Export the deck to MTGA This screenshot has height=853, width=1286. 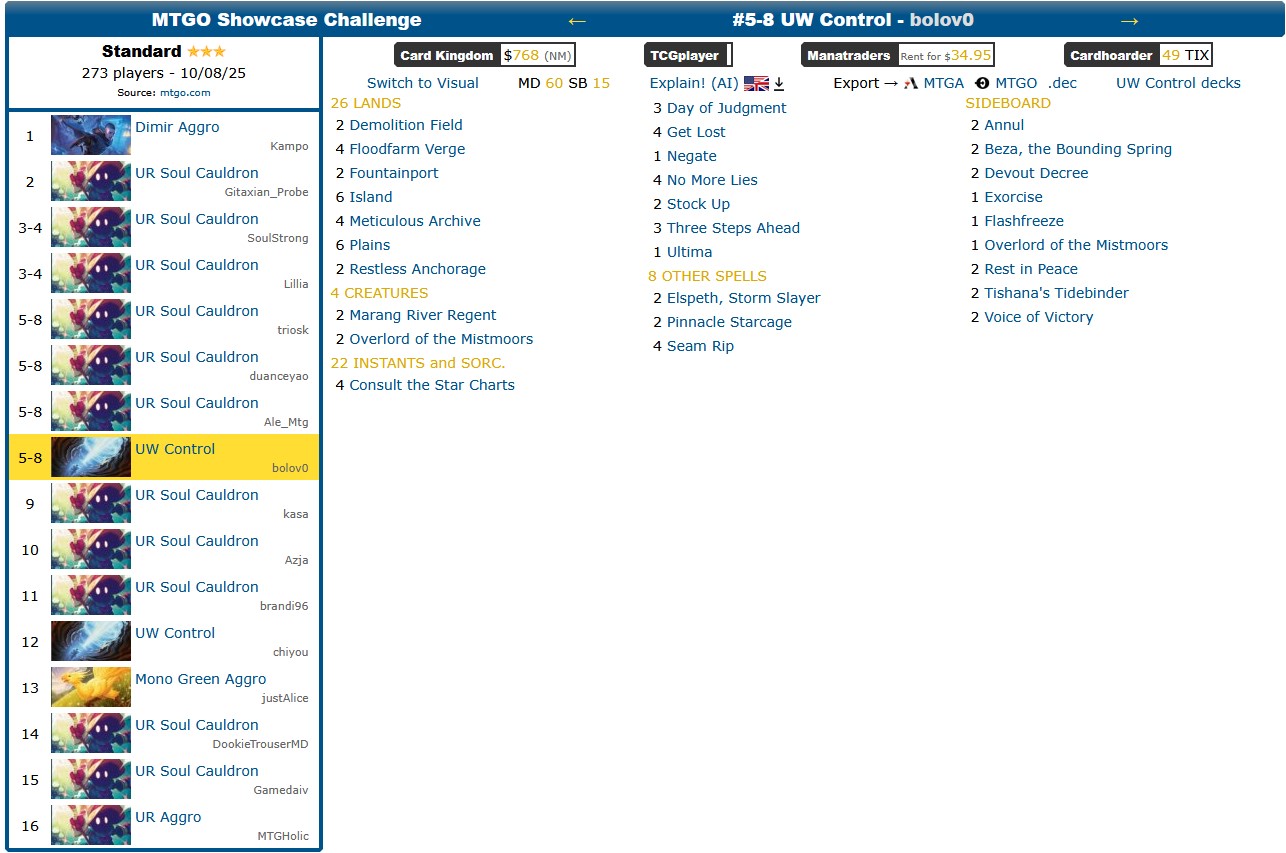tap(944, 83)
